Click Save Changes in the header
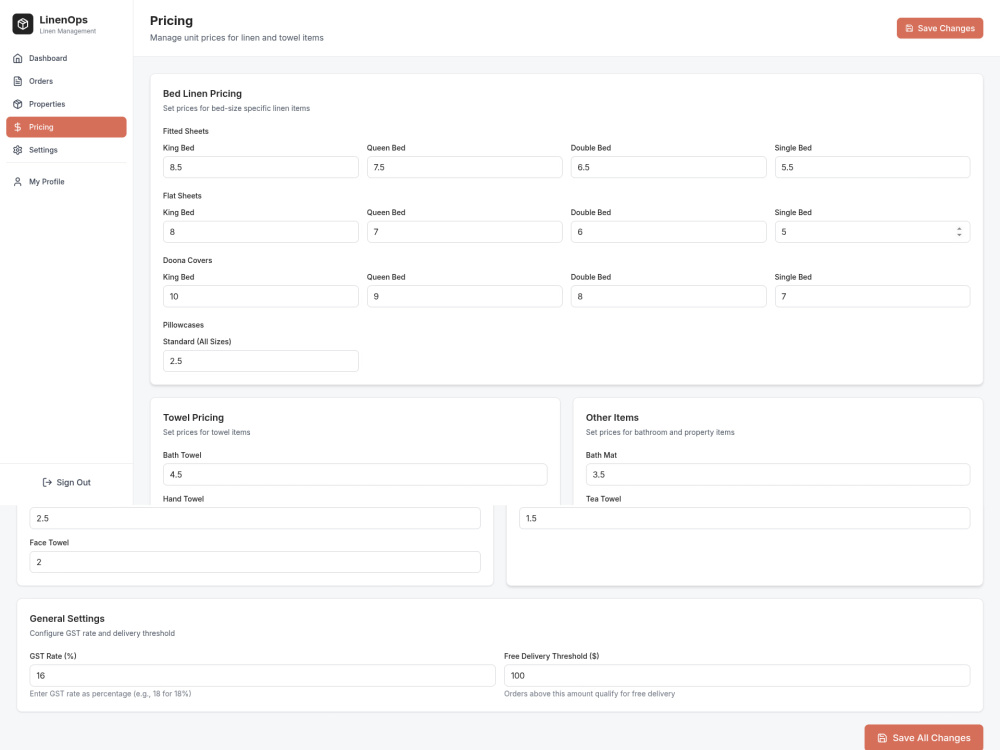 (939, 28)
